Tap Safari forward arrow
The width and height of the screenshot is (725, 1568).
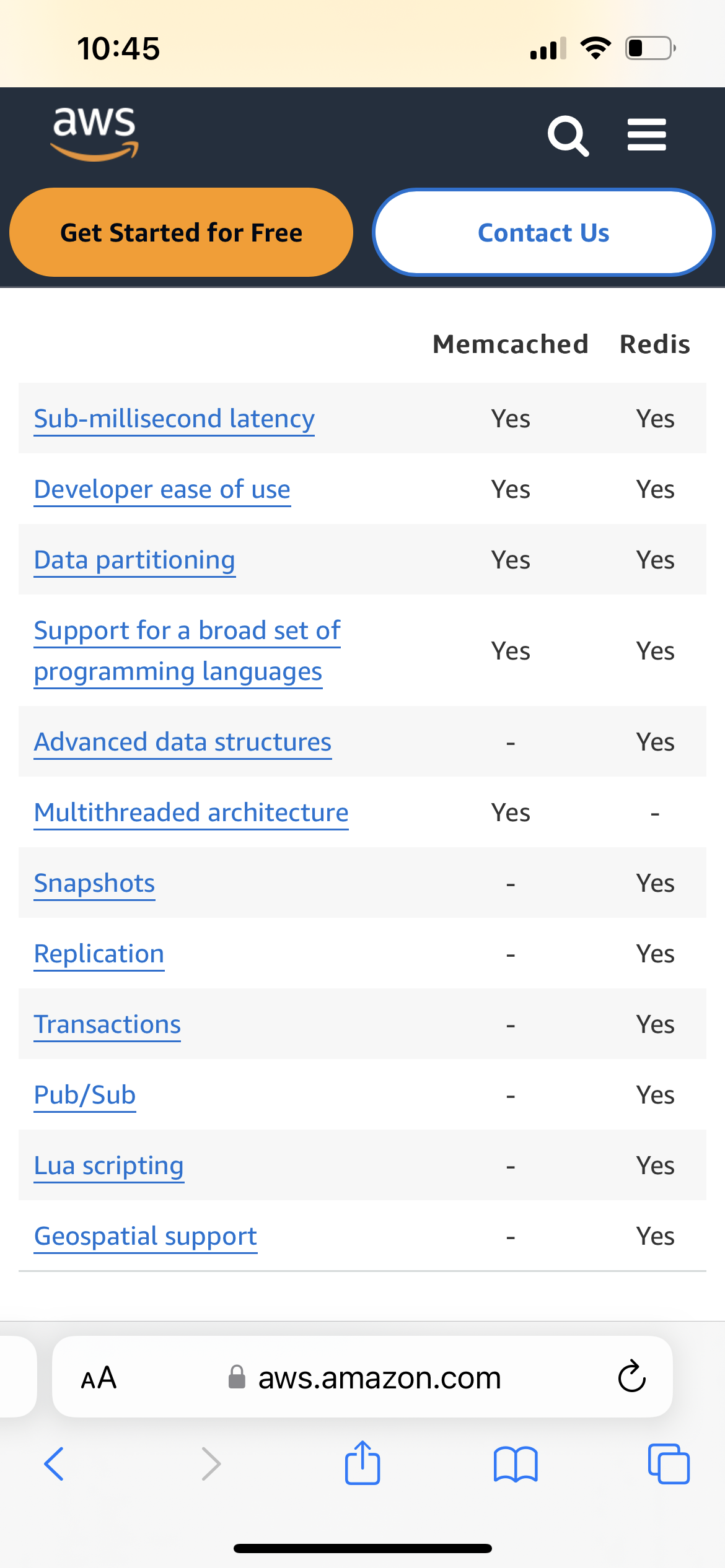tap(211, 1464)
